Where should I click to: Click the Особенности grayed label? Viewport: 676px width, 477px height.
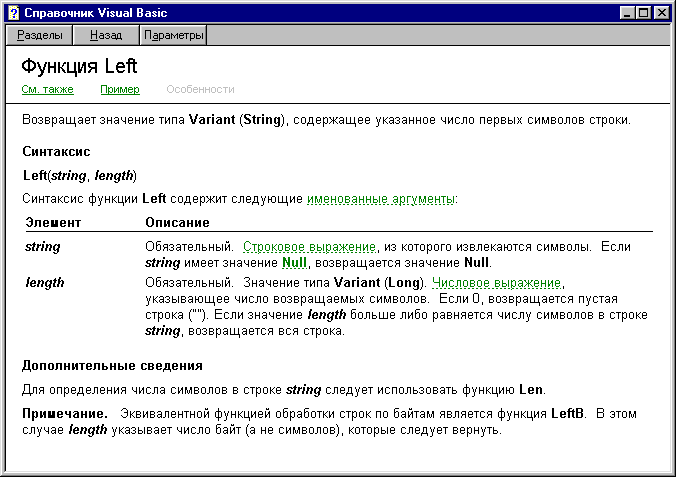tap(200, 89)
